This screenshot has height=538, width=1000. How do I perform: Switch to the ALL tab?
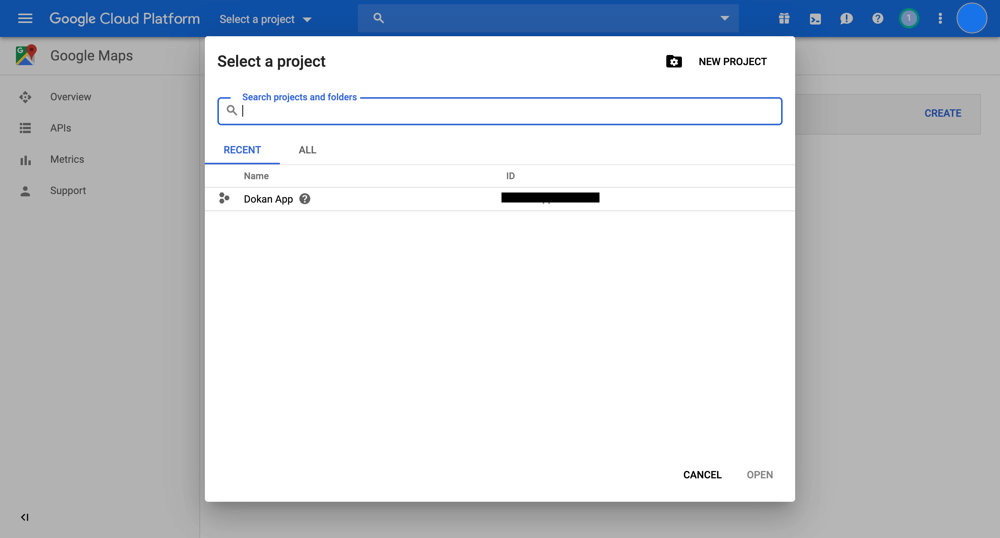(307, 150)
